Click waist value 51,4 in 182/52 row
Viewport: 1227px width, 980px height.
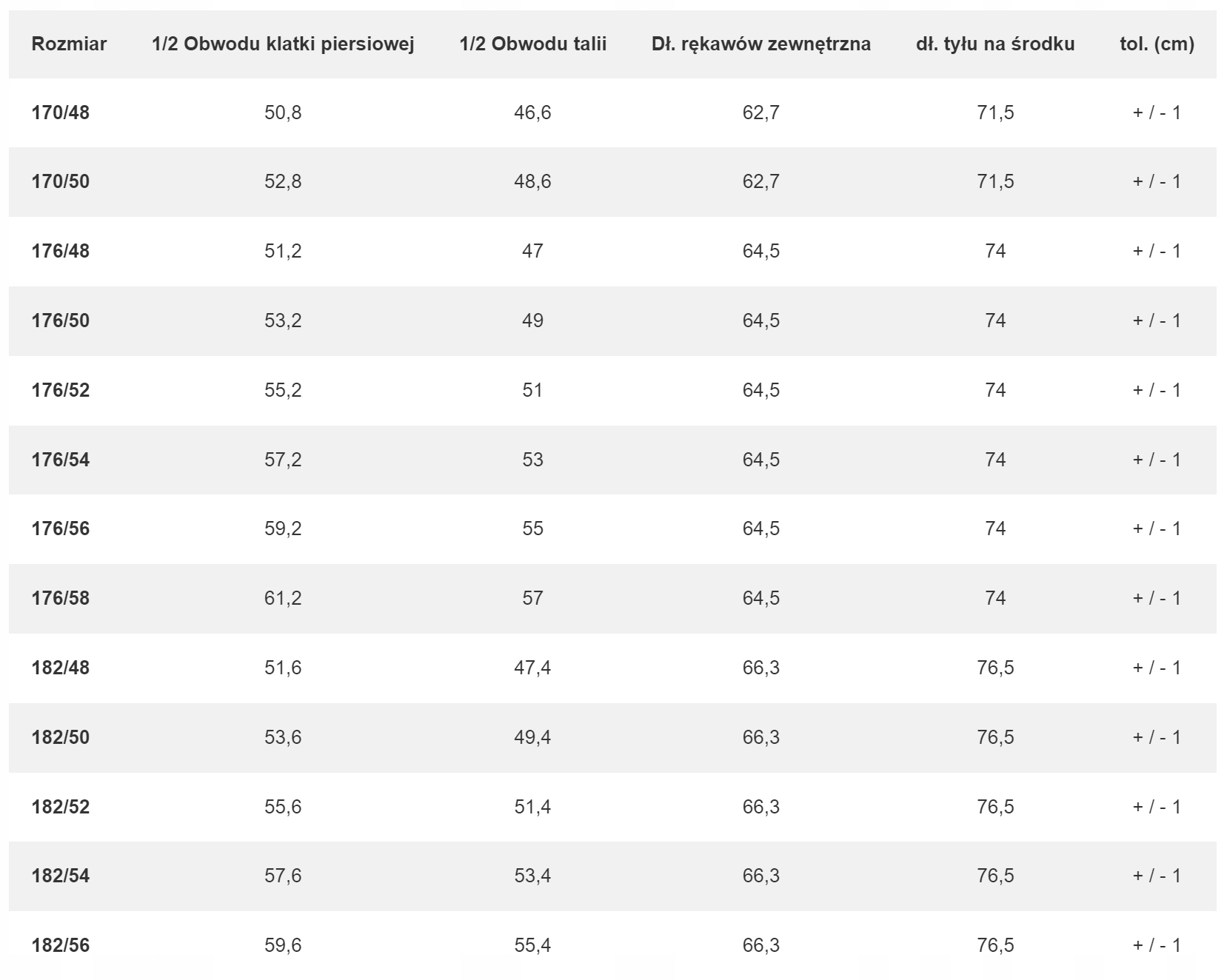tap(532, 807)
